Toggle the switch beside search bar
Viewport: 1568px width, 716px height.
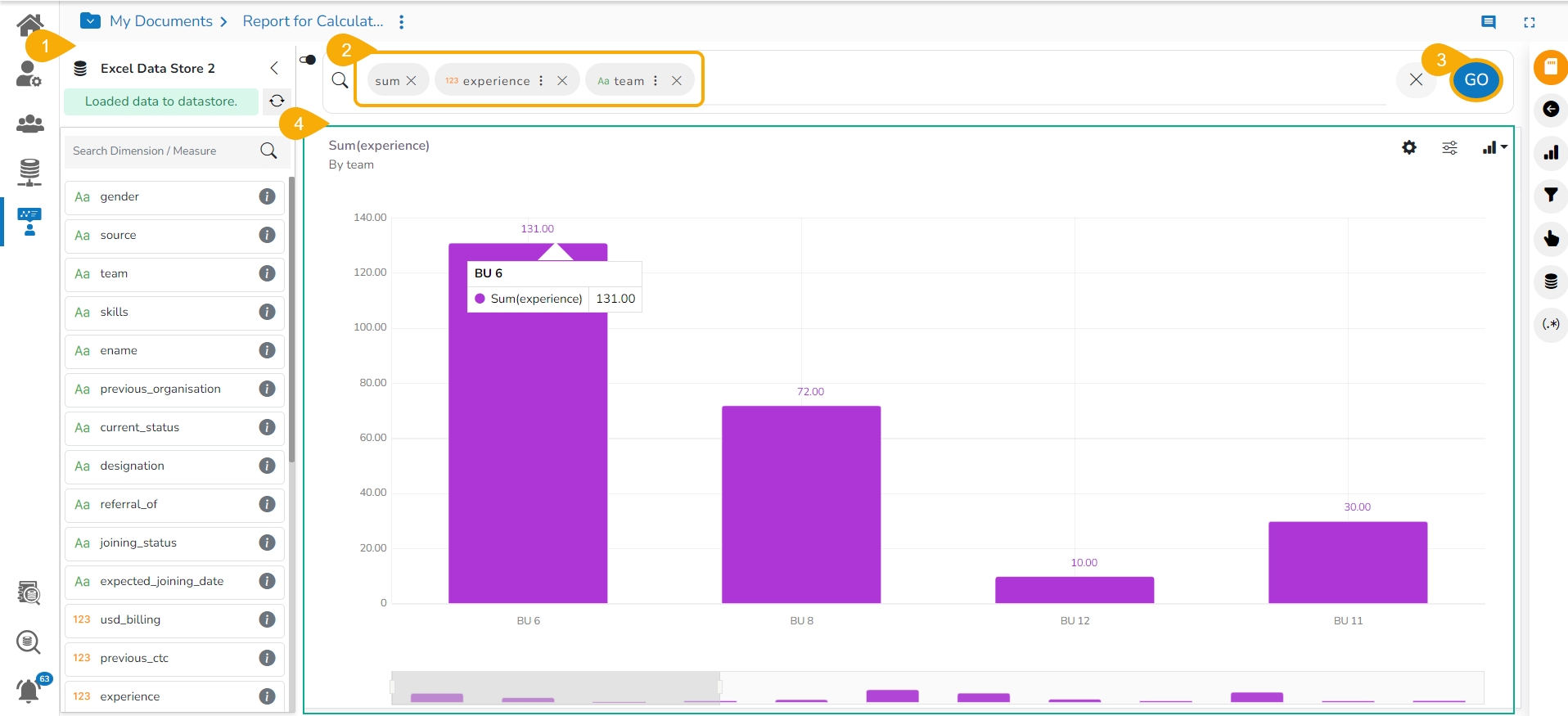point(308,60)
